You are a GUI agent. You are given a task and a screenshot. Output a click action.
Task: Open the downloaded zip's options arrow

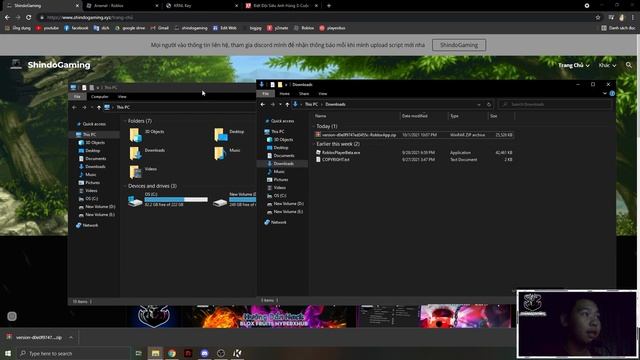pyautogui.click(x=71, y=338)
